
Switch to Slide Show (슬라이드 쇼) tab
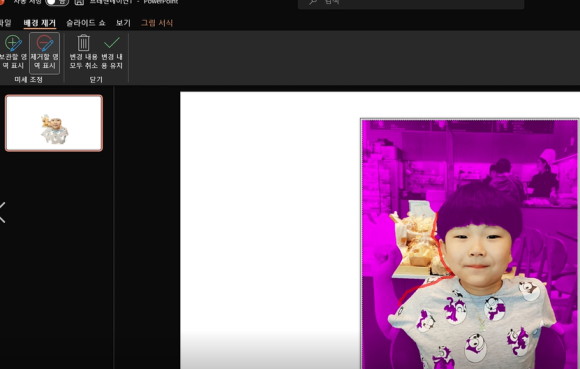pyautogui.click(x=86, y=23)
